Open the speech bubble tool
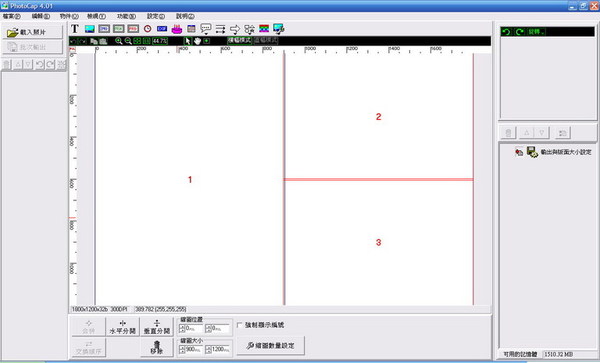The height and width of the screenshot is (363, 600). point(205,29)
